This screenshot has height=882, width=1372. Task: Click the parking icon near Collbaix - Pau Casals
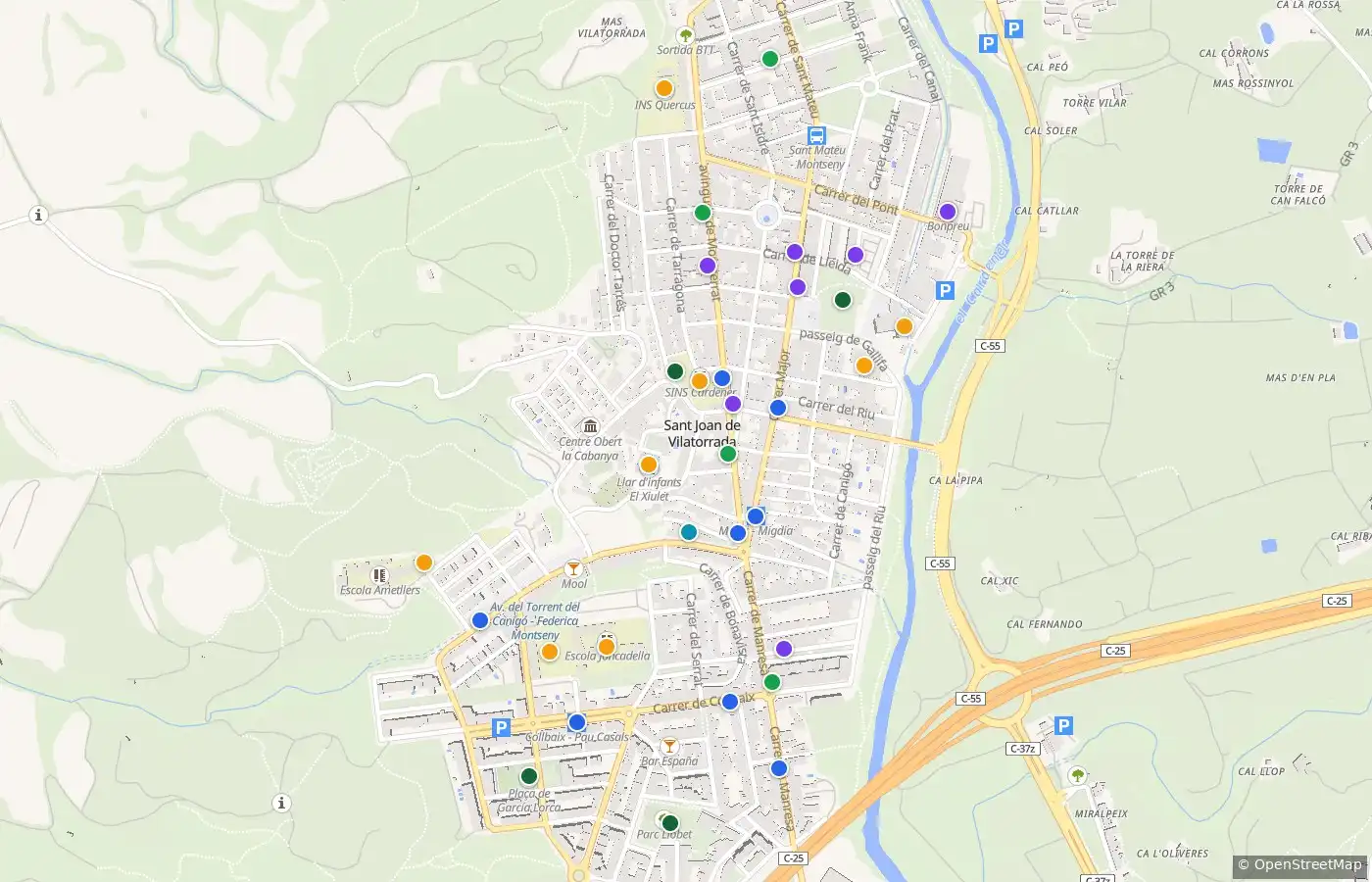click(501, 727)
